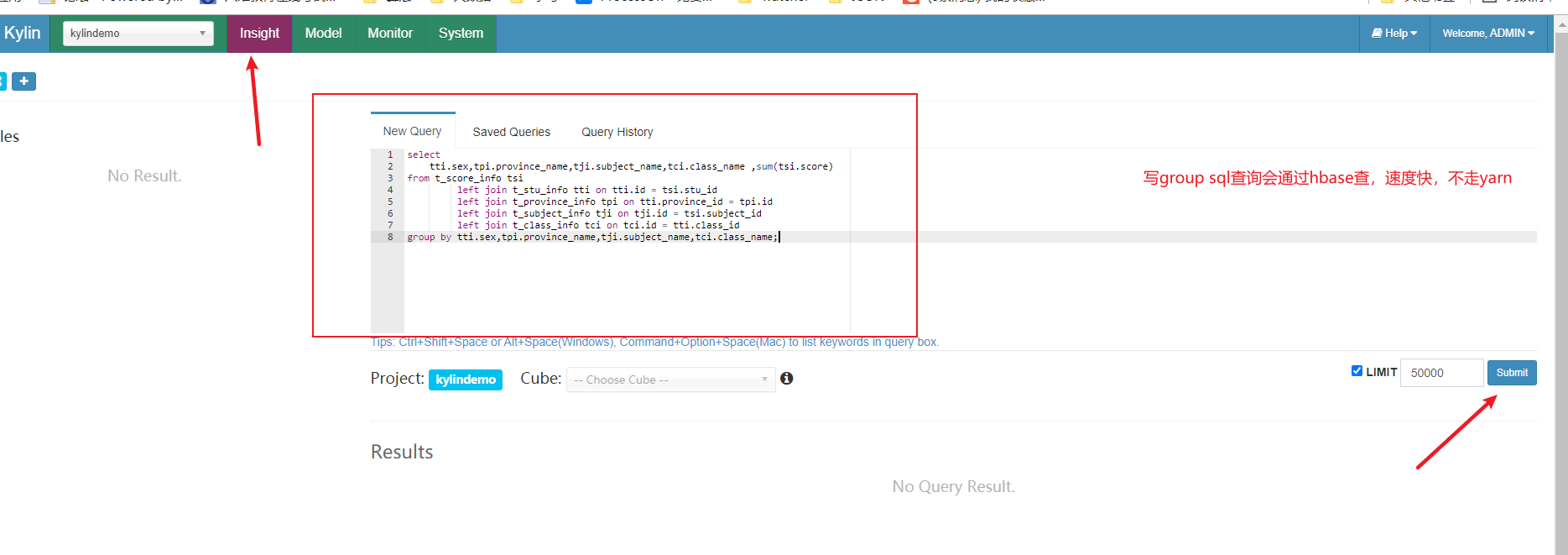Viewport: 1568px width, 555px height.
Task: Click the 'No Query Result.' text
Action: (953, 486)
